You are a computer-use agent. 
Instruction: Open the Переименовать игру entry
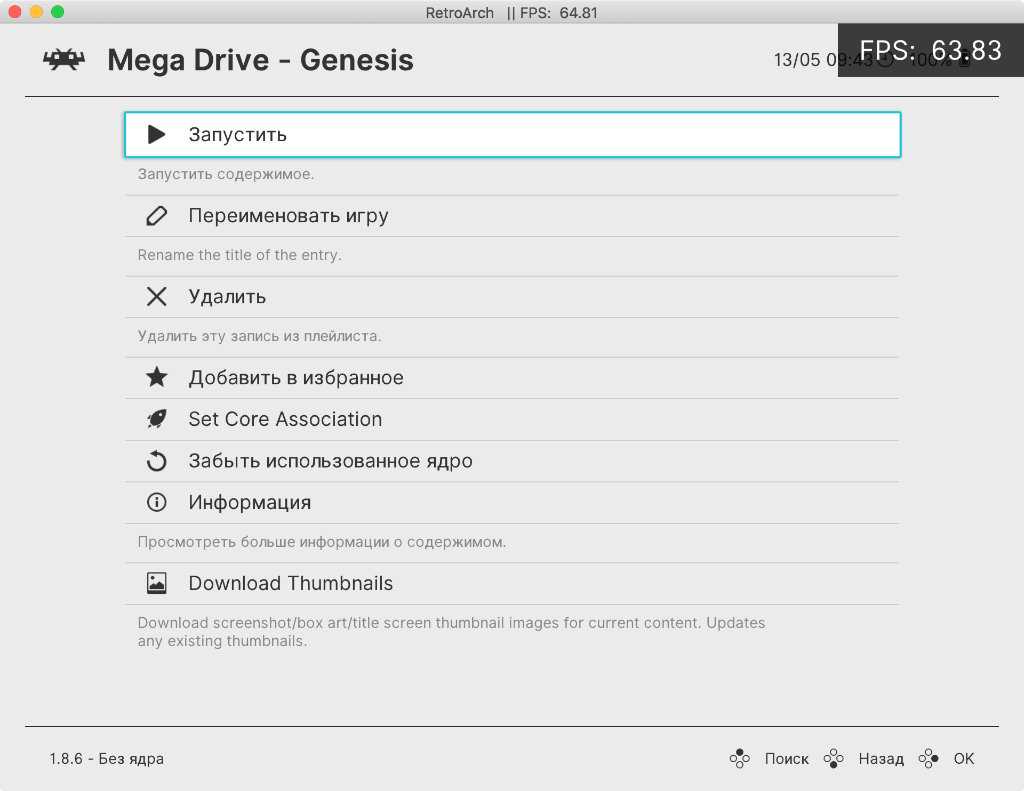(x=288, y=216)
